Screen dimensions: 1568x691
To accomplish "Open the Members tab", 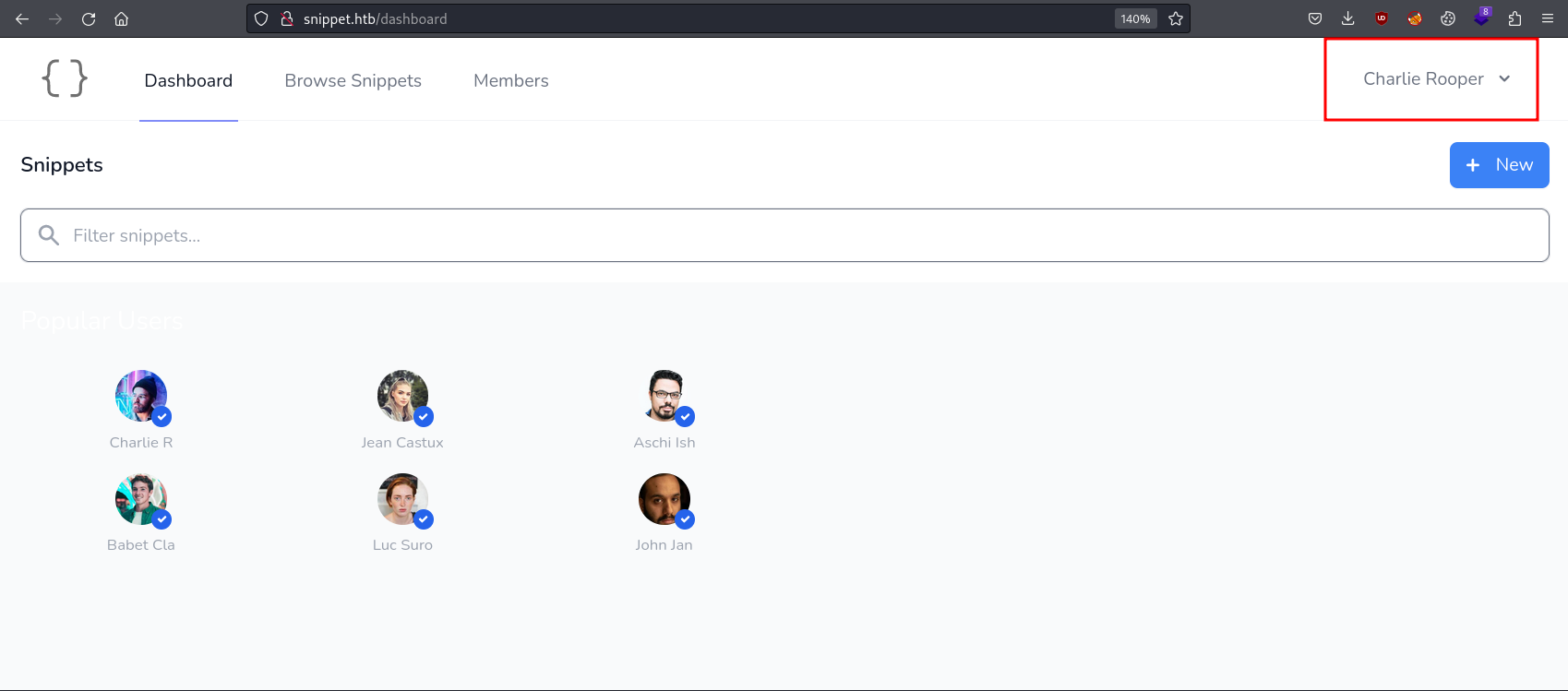I will (510, 80).
